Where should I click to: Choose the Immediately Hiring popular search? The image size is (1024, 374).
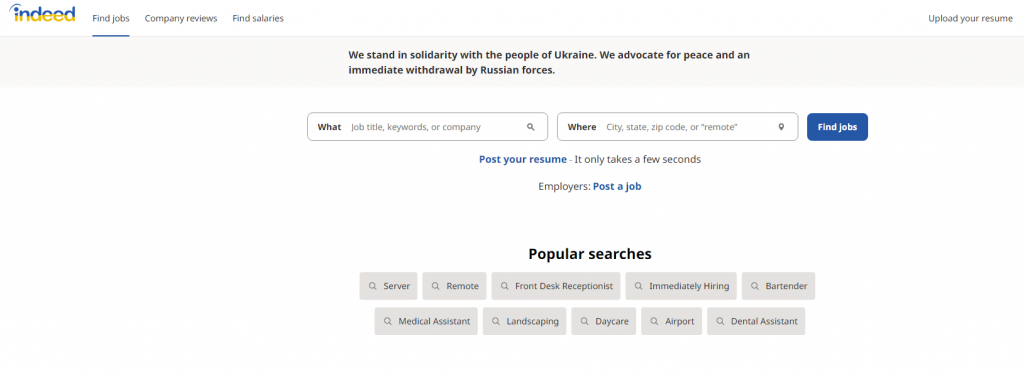pyautogui.click(x=681, y=286)
